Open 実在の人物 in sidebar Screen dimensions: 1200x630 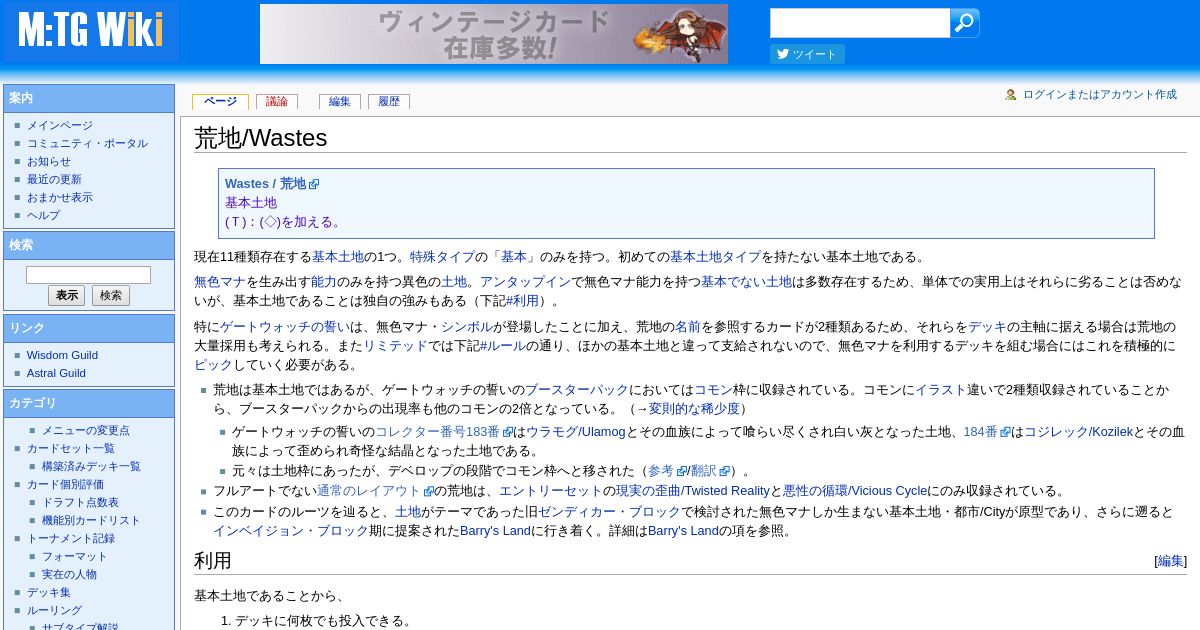[69, 574]
